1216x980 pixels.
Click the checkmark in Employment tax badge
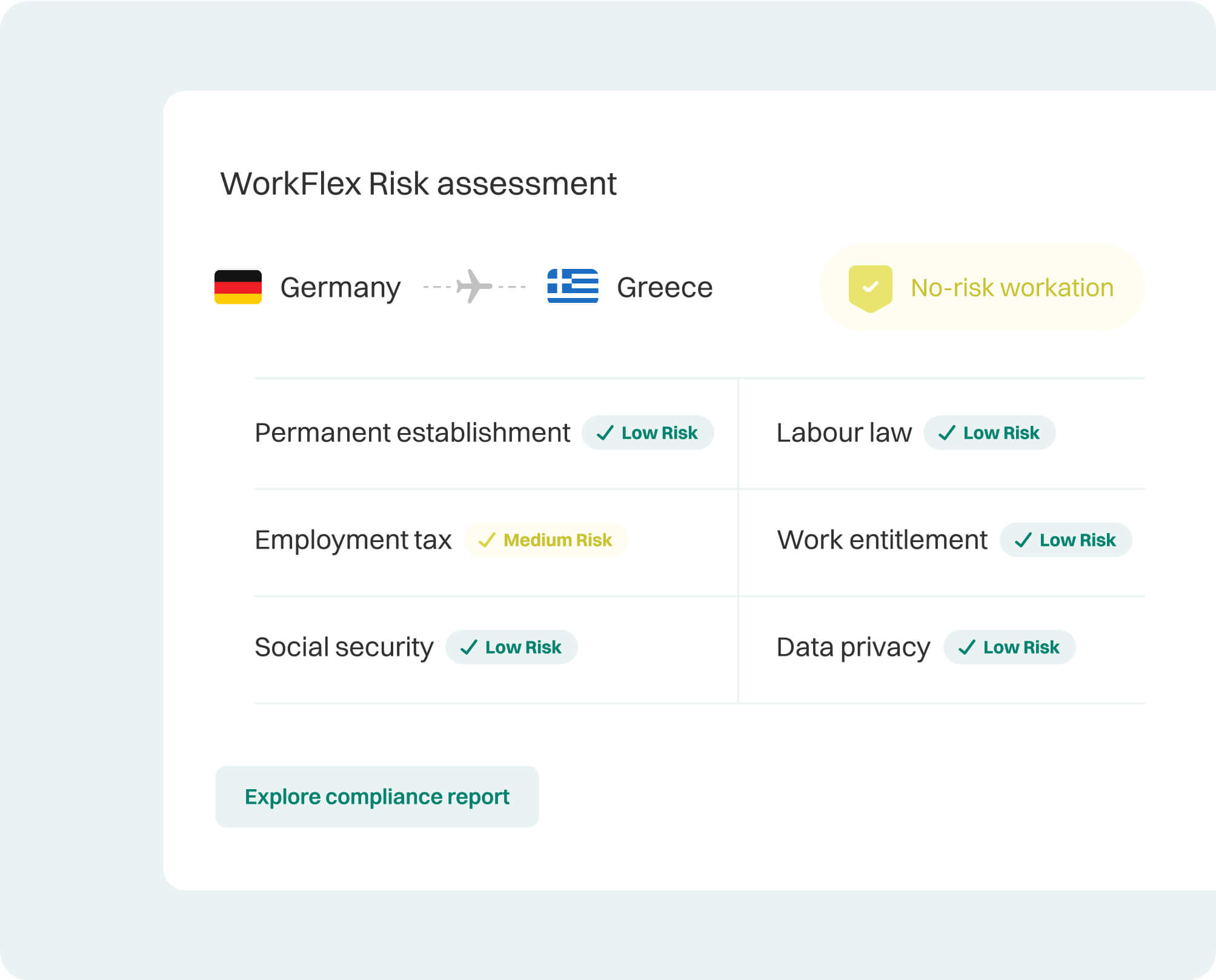click(x=485, y=540)
